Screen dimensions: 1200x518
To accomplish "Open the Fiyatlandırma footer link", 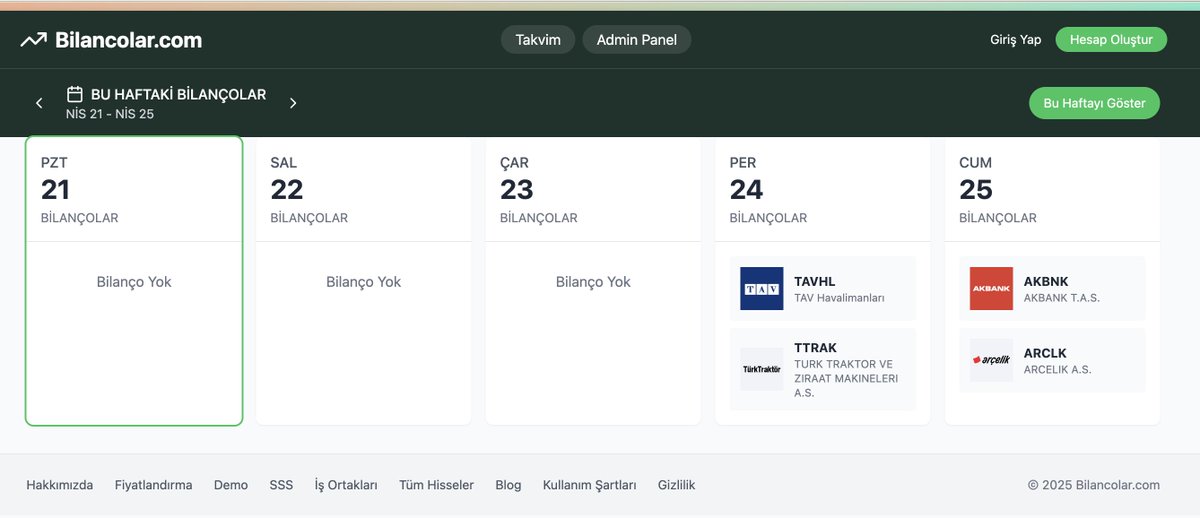I will 154,485.
